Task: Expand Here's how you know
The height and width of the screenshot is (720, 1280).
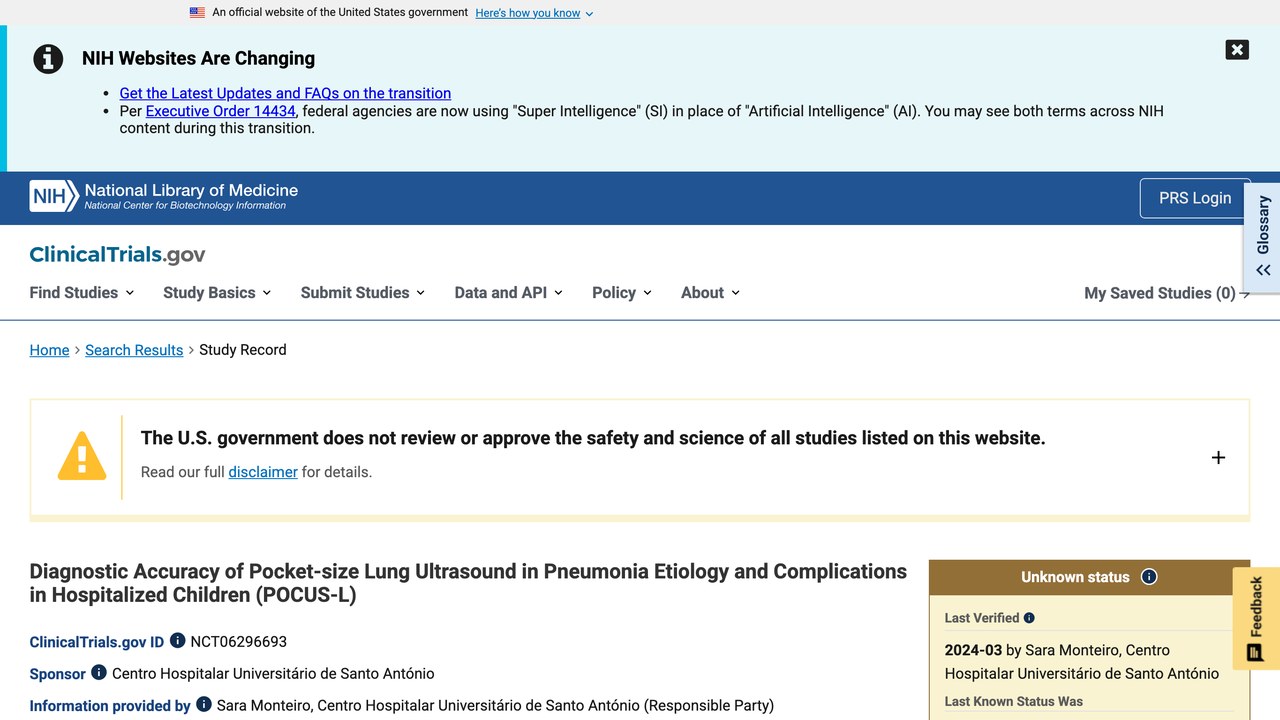Action: pos(534,13)
